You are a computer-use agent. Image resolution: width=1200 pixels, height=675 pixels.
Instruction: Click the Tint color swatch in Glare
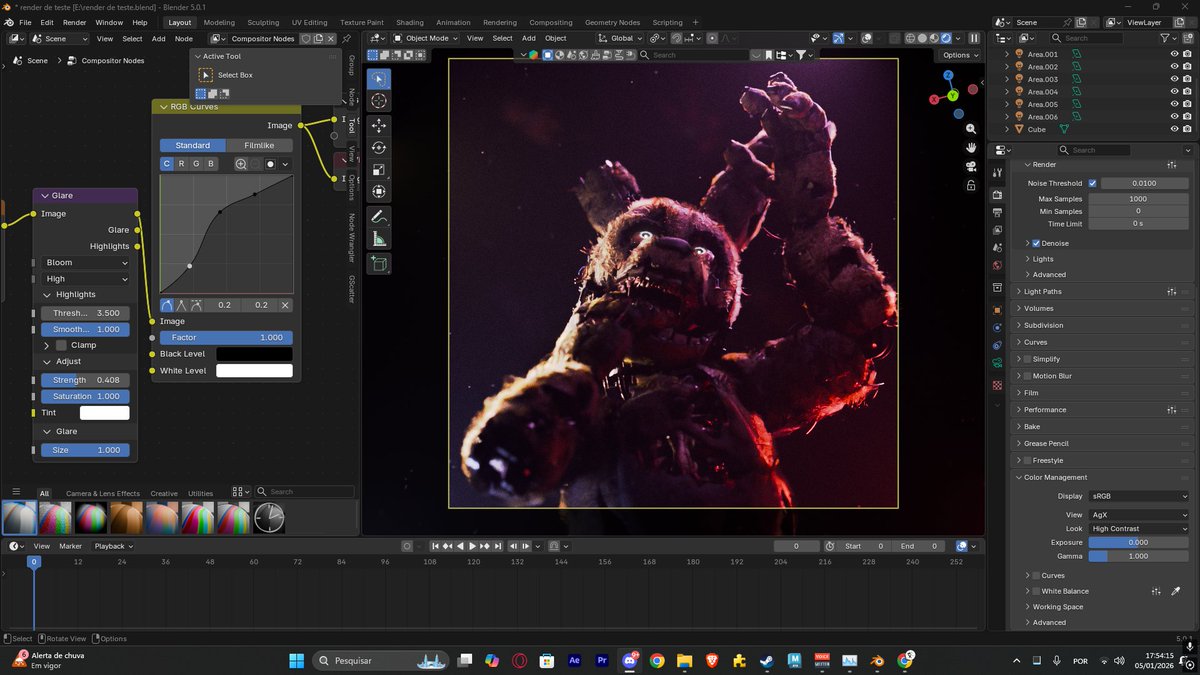point(105,413)
